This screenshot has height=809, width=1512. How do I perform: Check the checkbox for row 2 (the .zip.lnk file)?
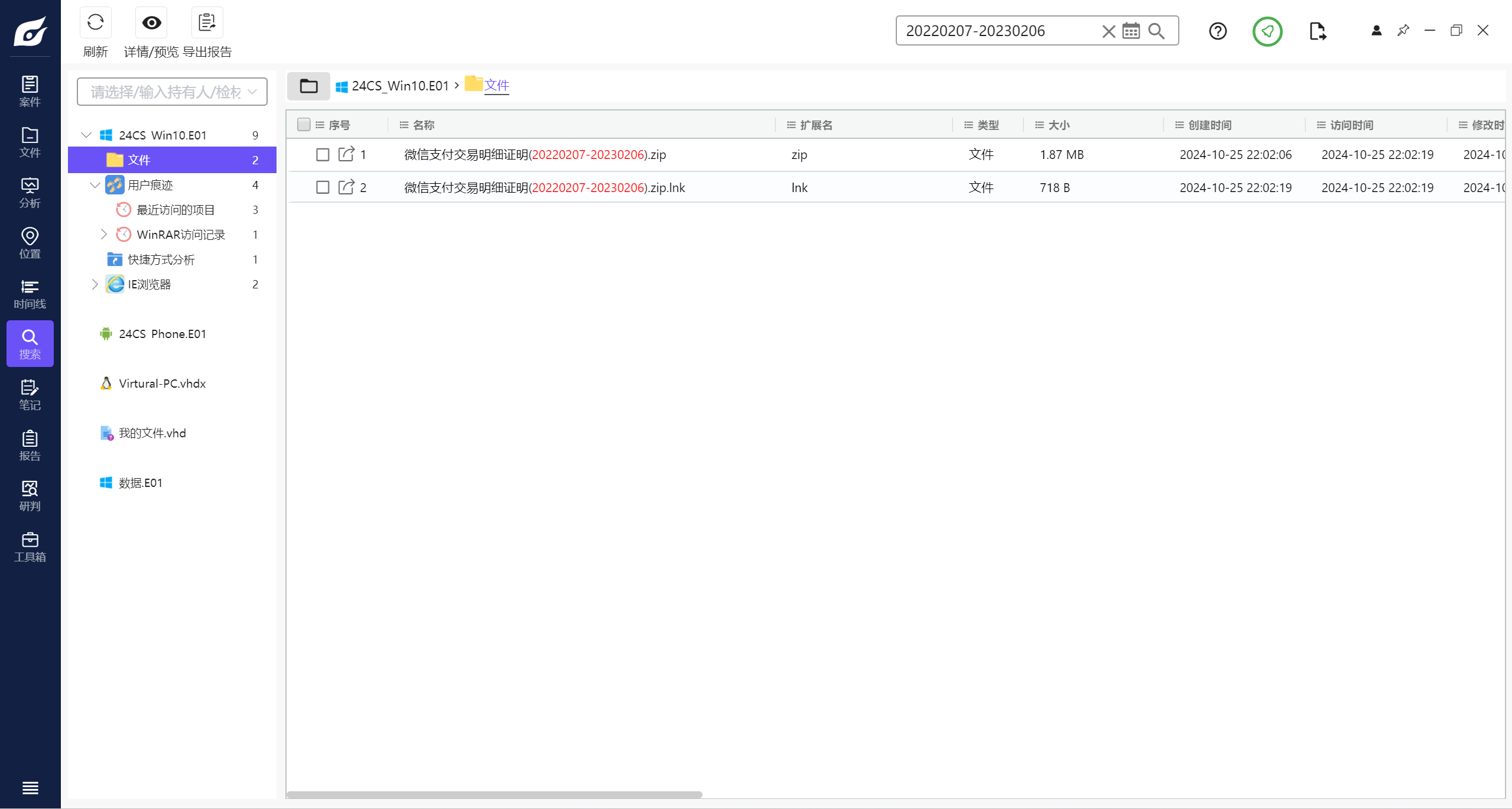coord(323,188)
